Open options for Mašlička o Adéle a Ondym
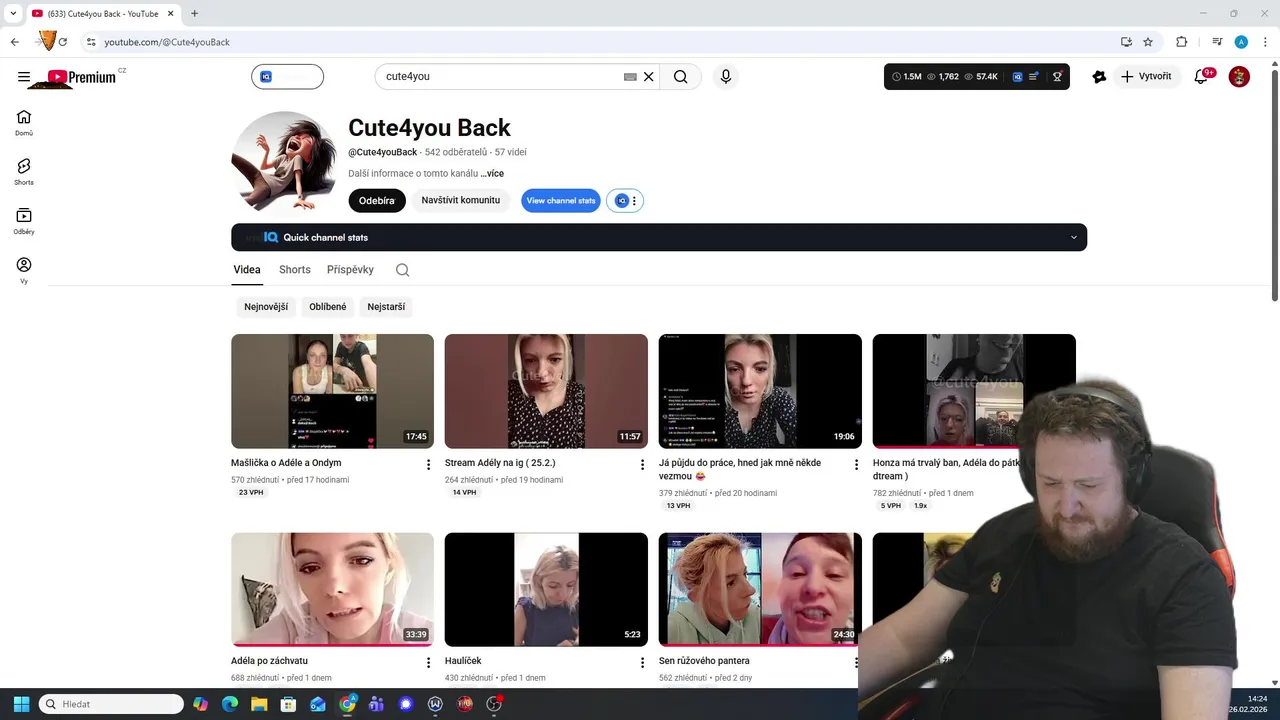This screenshot has height=720, width=1280. (x=428, y=465)
